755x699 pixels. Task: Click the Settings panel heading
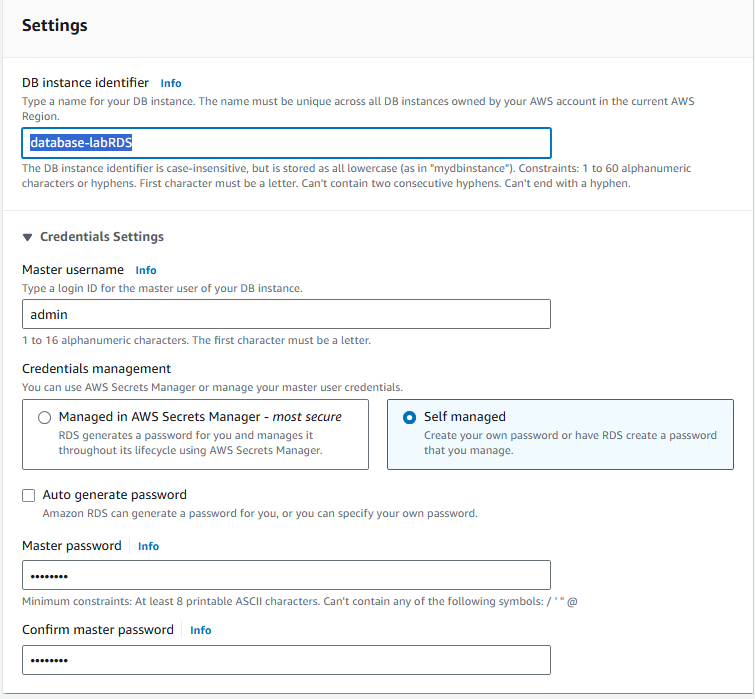(x=55, y=25)
